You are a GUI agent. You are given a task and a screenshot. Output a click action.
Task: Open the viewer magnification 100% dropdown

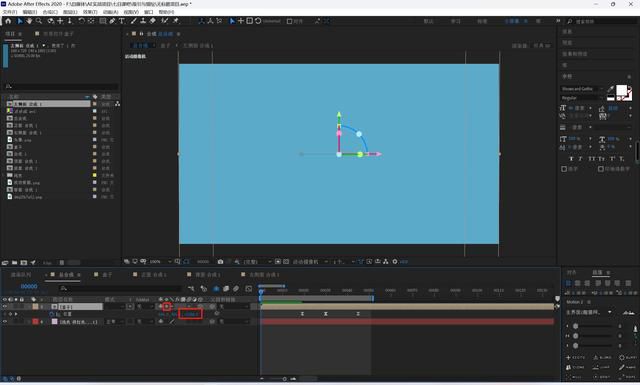[161, 261]
